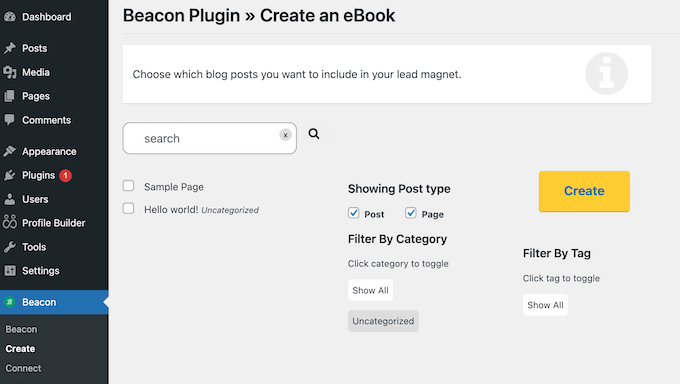
Task: Open the Beacon submenu link
Action: (x=21, y=329)
